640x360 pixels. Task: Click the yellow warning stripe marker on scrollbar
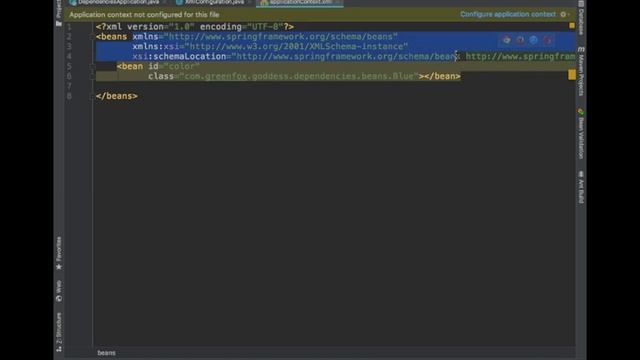click(x=572, y=75)
